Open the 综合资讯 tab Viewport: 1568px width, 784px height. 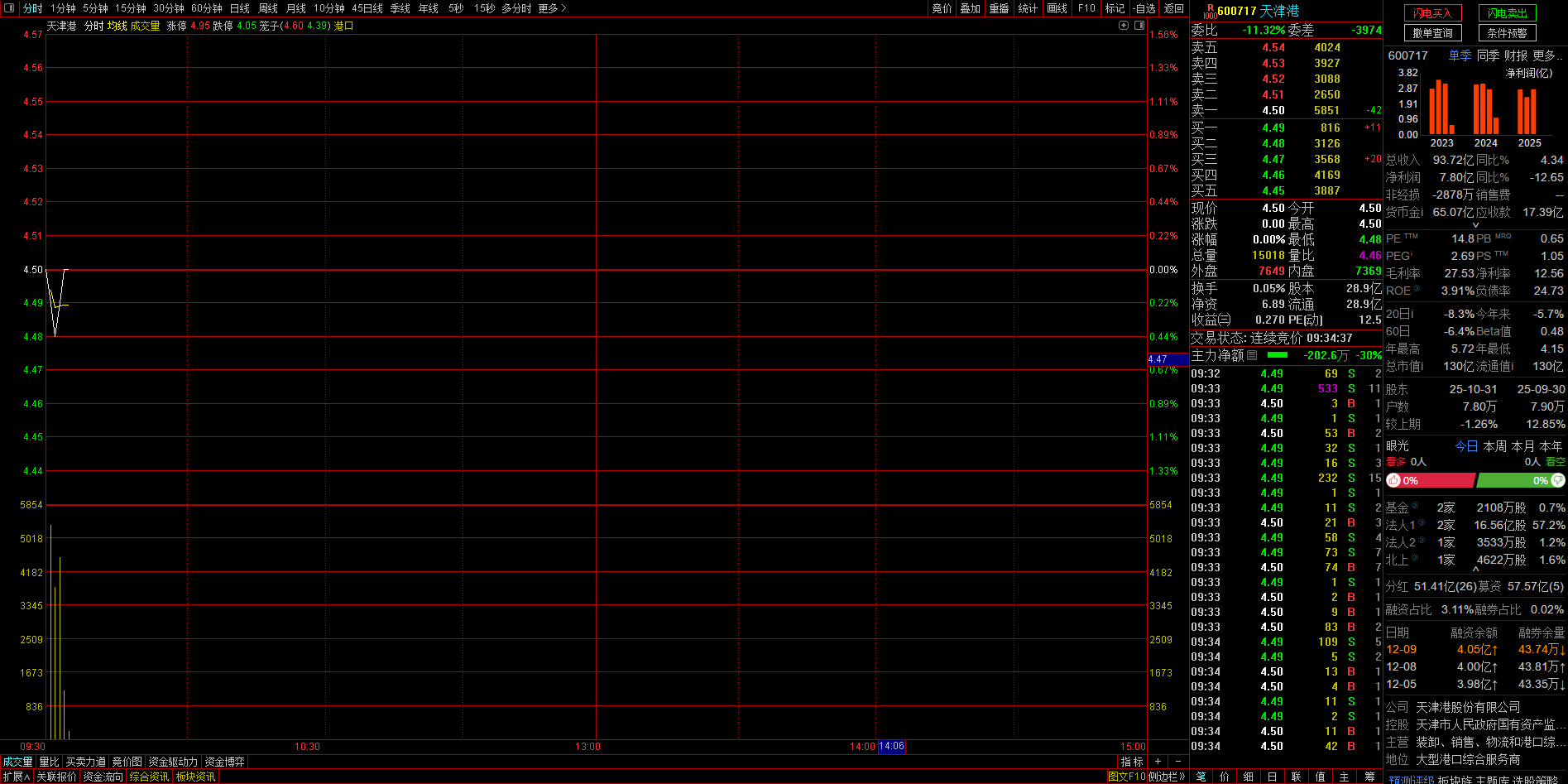[x=149, y=777]
